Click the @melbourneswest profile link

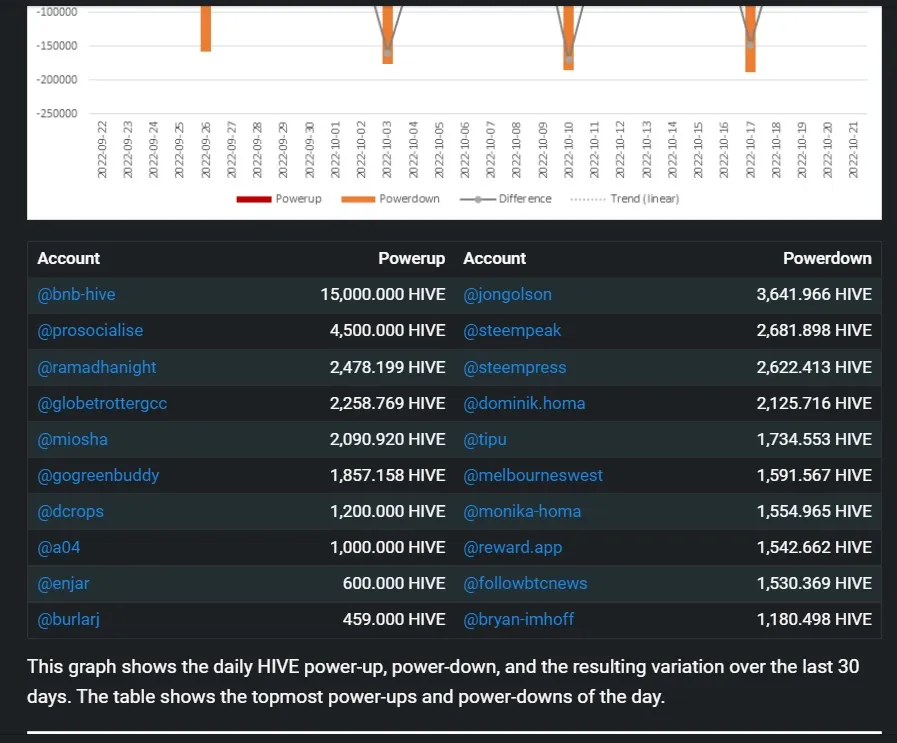[x=533, y=475]
